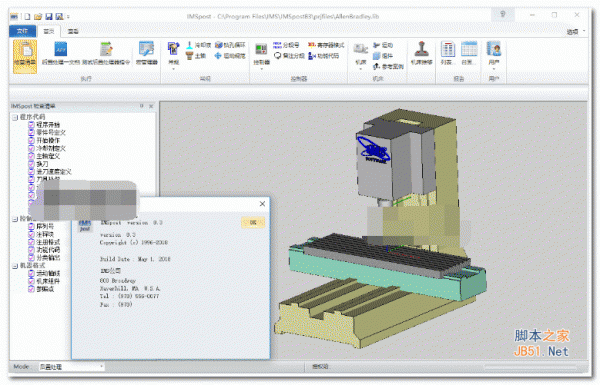Image resolution: width=600 pixels, height=385 pixels.
Task: Open the machine tool dropdown in ribbon
Action: tap(360, 69)
